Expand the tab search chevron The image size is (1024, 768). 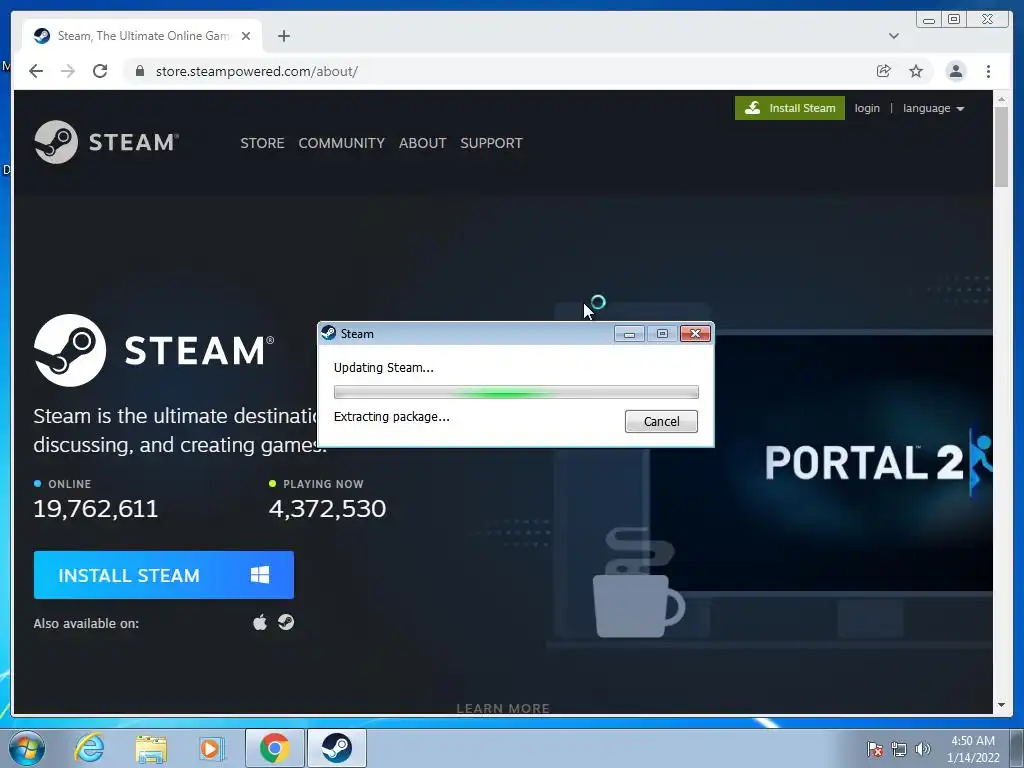tap(893, 36)
